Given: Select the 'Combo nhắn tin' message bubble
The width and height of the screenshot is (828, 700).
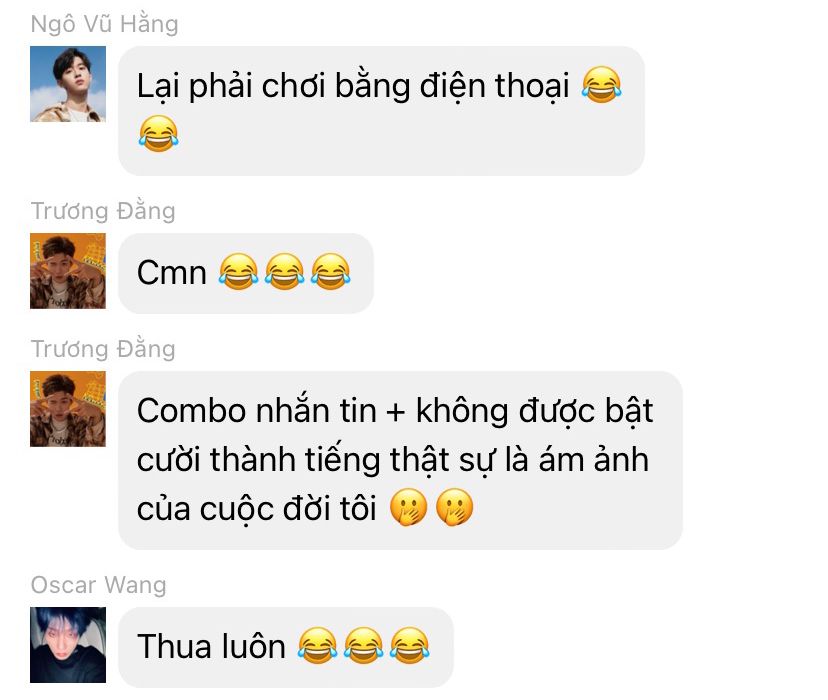Looking at the screenshot, I should (x=400, y=460).
